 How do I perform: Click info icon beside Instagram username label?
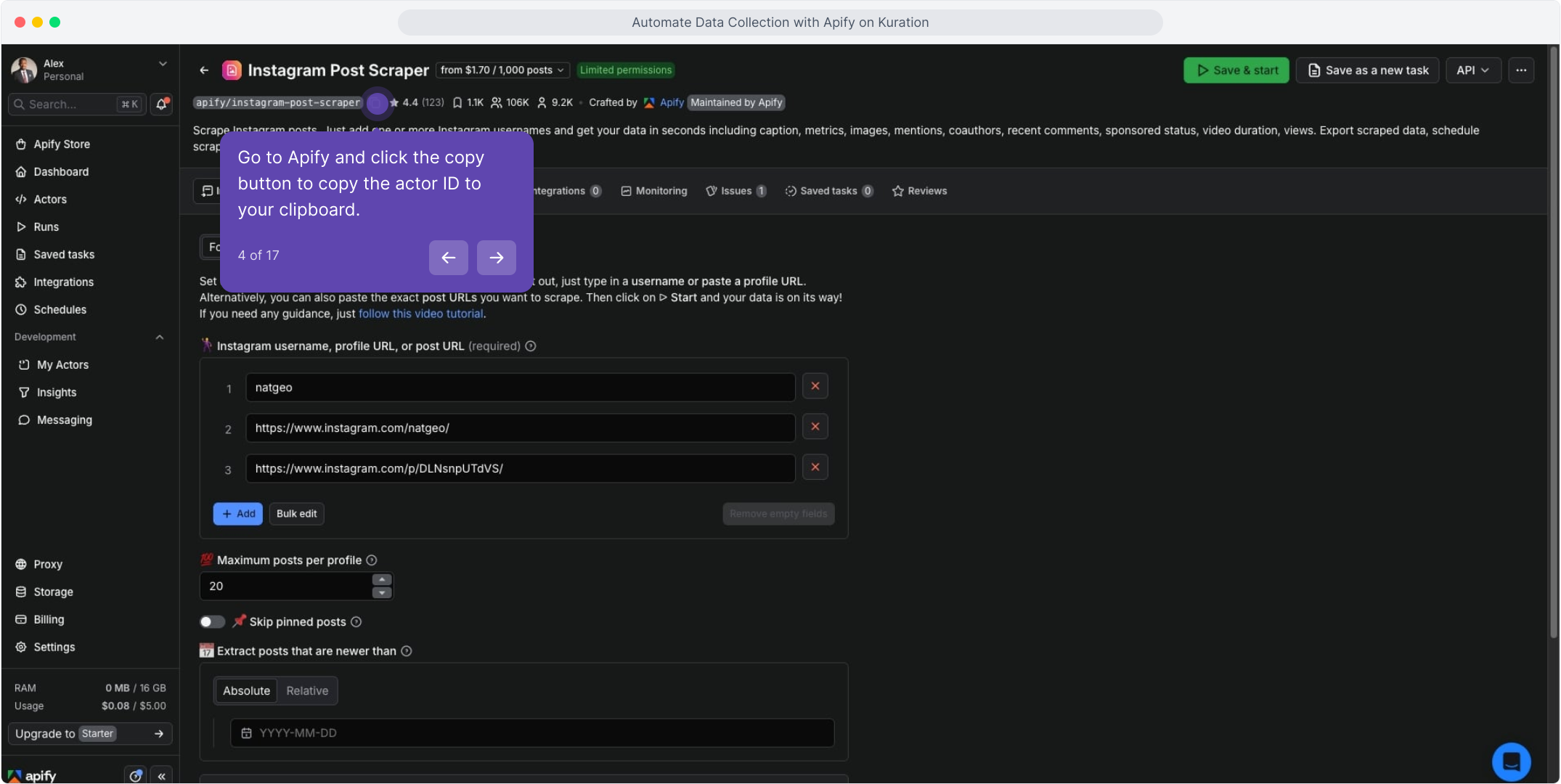pos(531,346)
